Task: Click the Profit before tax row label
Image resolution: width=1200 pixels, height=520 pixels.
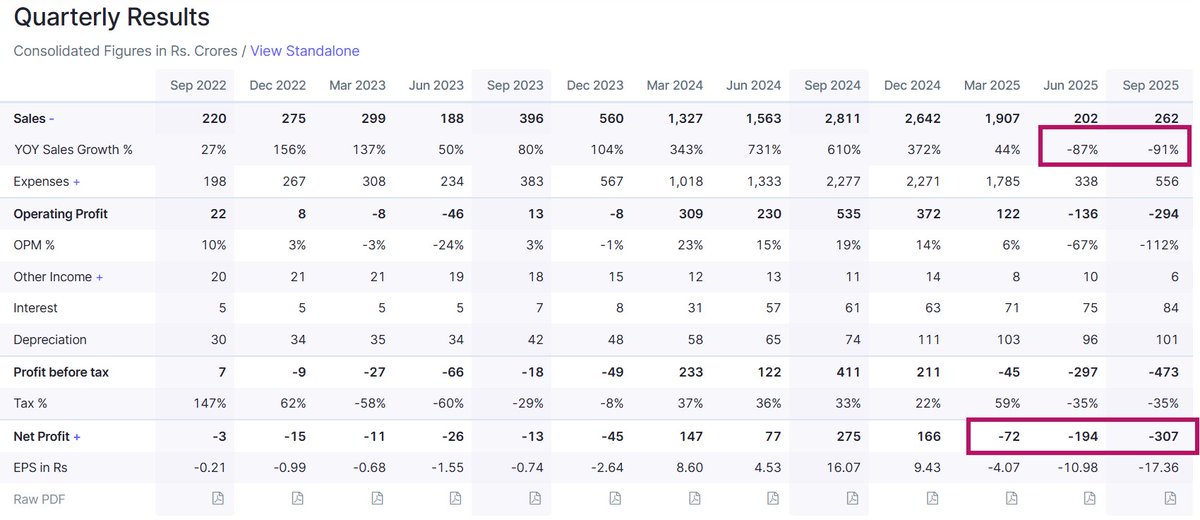Action: point(61,372)
